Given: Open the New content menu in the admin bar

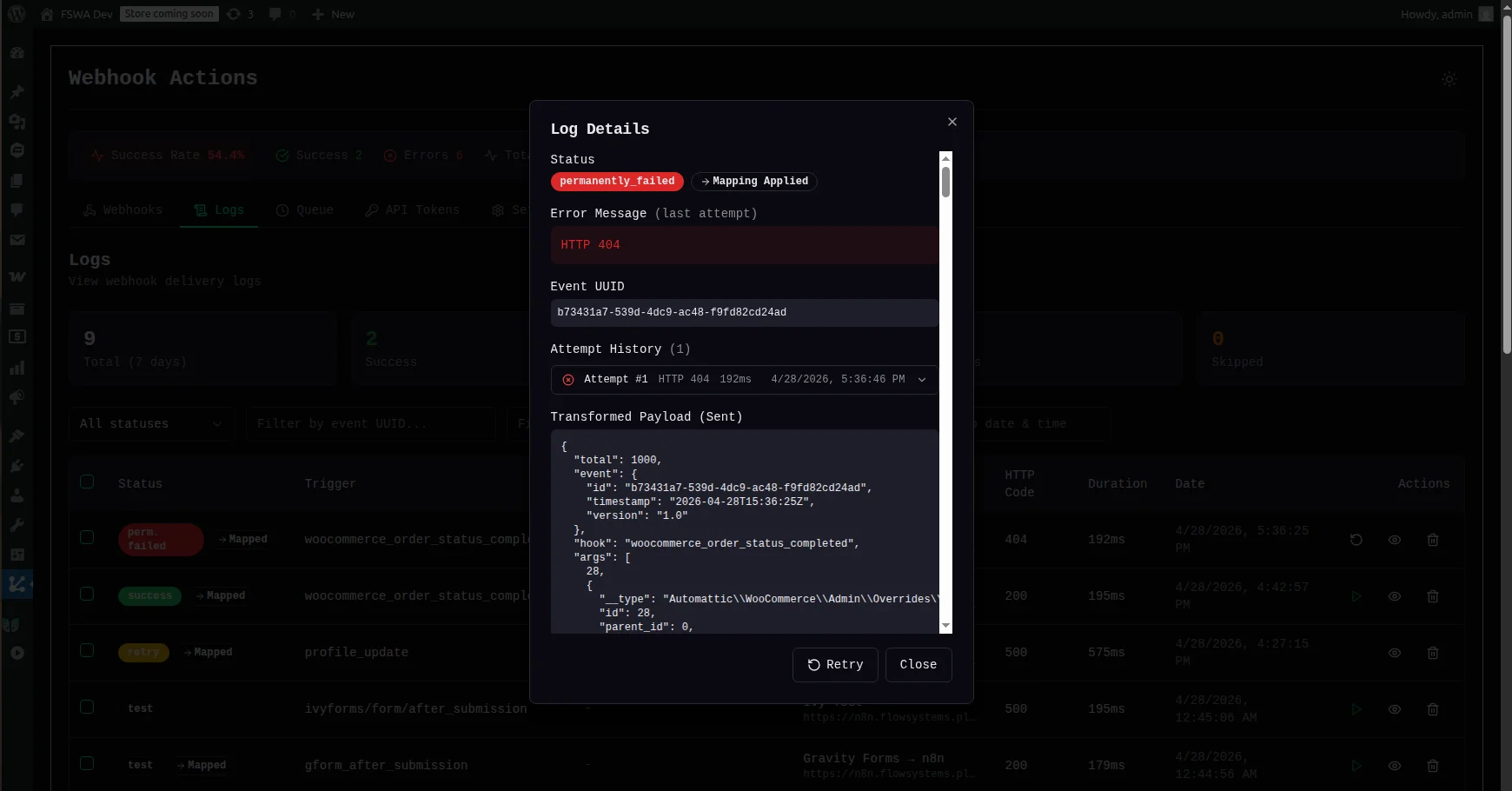Looking at the screenshot, I should 333,14.
